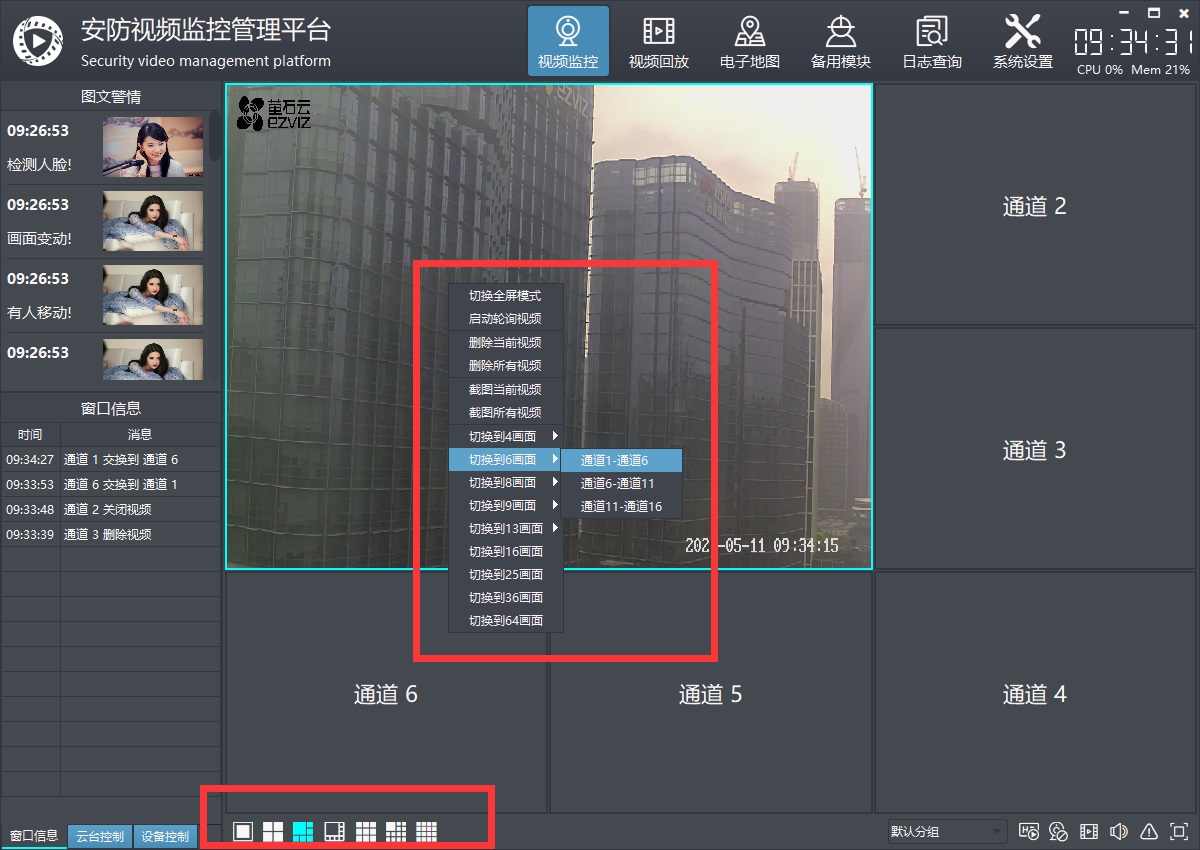Viewport: 1200px width, 850px height.
Task: Open the 默认分组 group dropdown
Action: [946, 832]
